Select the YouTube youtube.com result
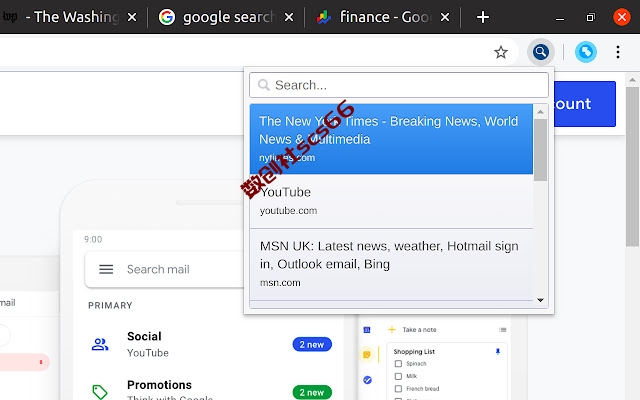Viewport: 640px width, 400px height. click(391, 201)
